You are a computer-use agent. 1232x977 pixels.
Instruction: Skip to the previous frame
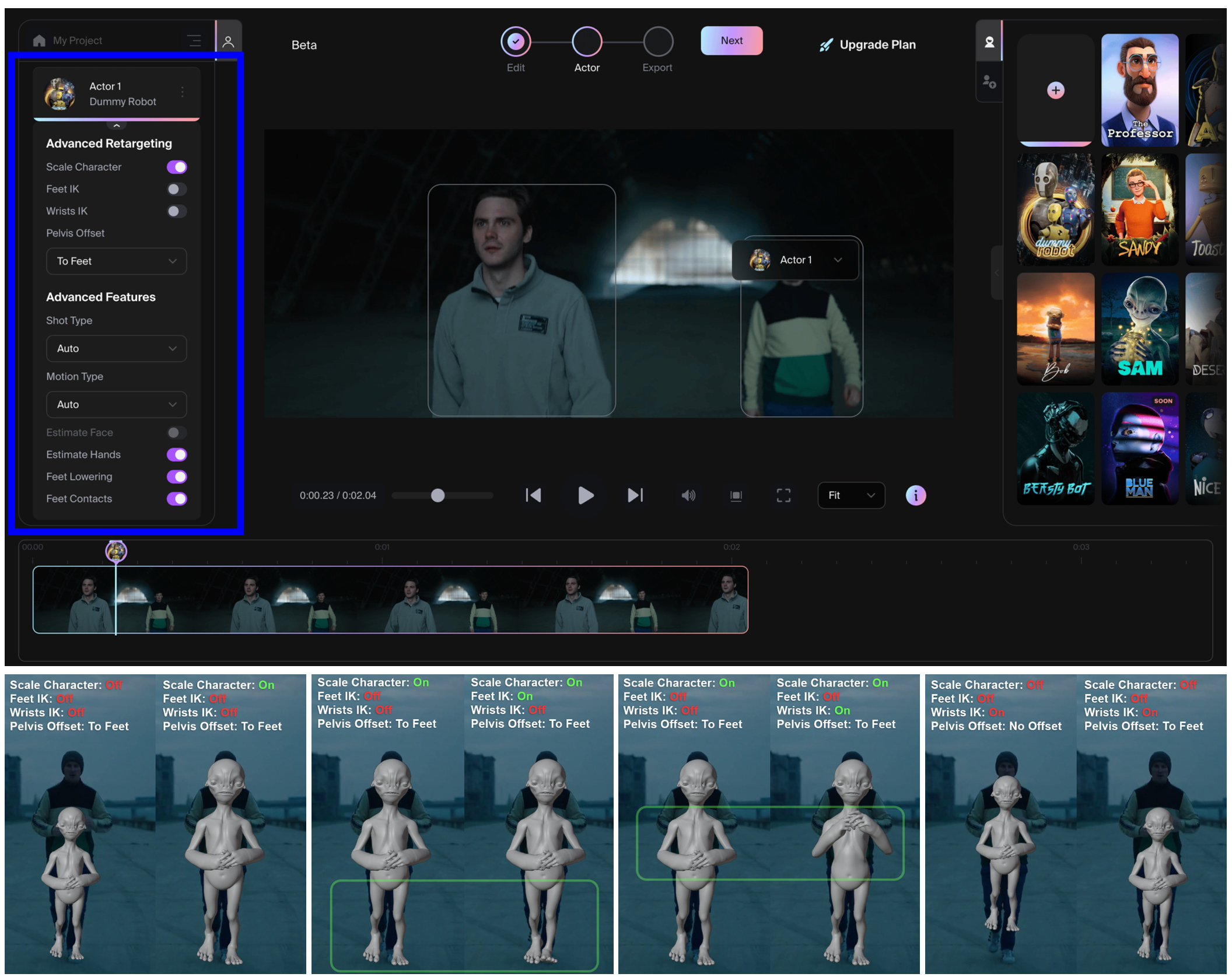533,495
